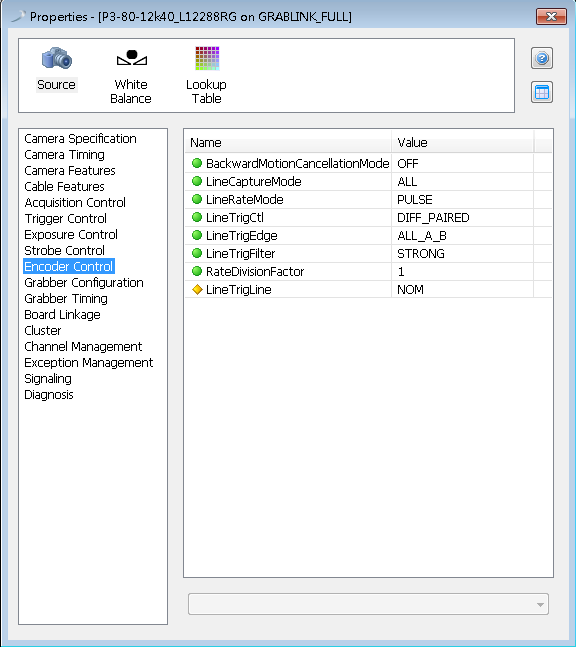The image size is (576, 647).
Task: Click the blue help question mark button
Action: coord(542,58)
